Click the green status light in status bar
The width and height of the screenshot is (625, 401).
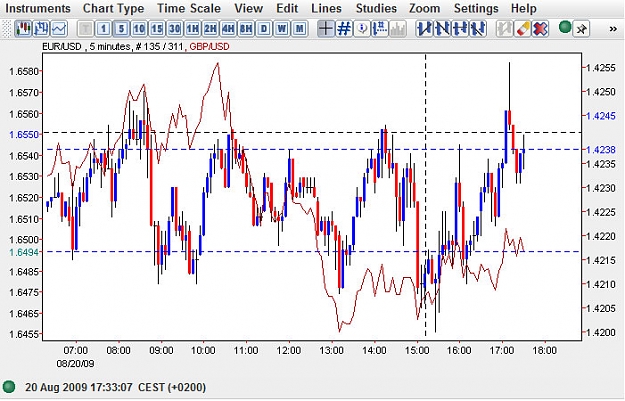[x=9, y=387]
